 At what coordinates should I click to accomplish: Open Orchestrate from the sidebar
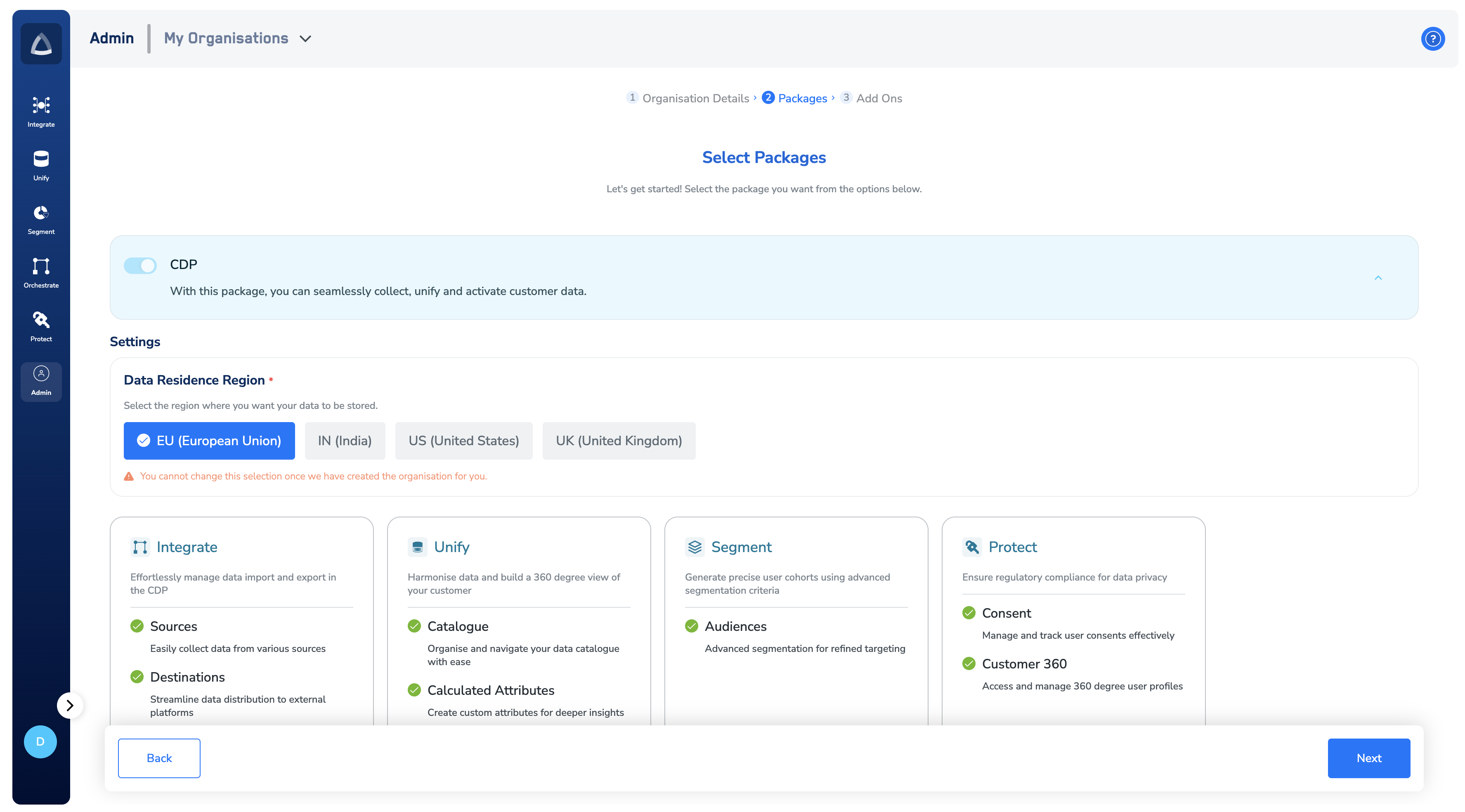(41, 272)
